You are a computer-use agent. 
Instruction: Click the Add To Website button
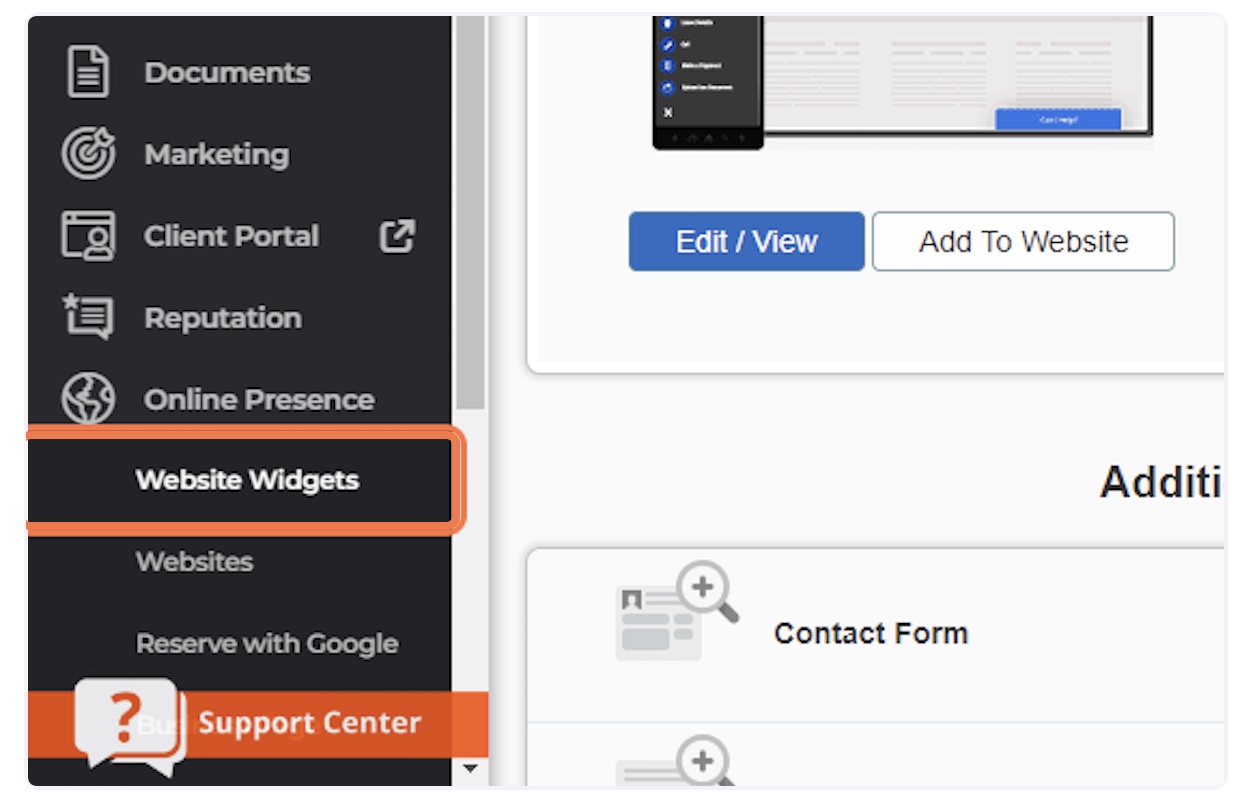1023,241
